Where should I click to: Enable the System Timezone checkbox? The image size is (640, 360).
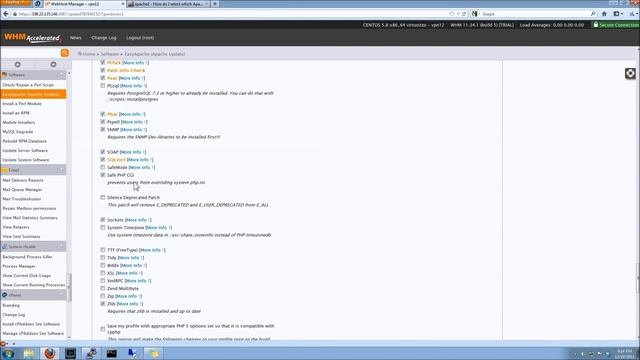tap(103, 227)
